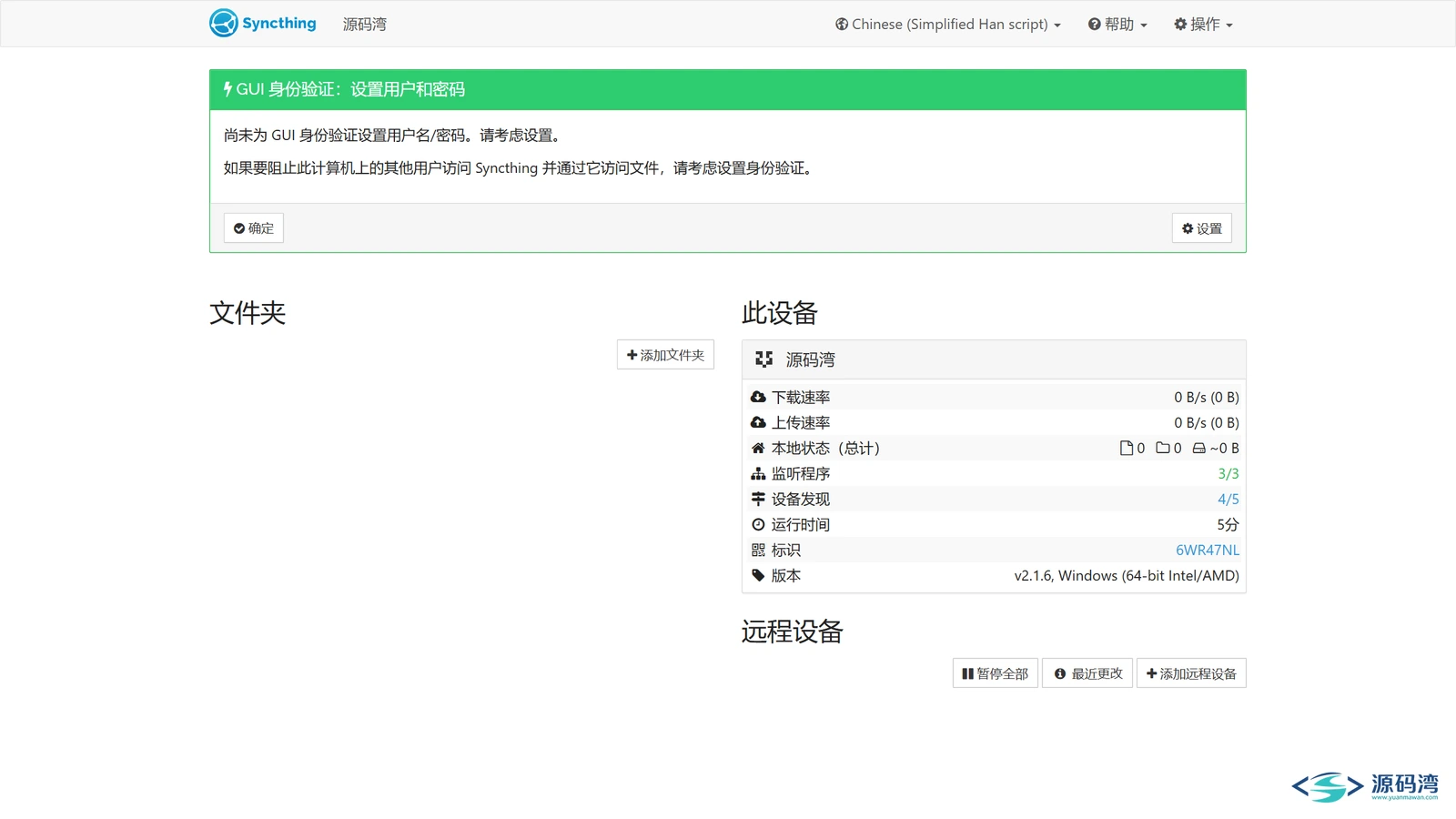
Task: Click 源码湾 device name in the navbar
Action: (365, 25)
